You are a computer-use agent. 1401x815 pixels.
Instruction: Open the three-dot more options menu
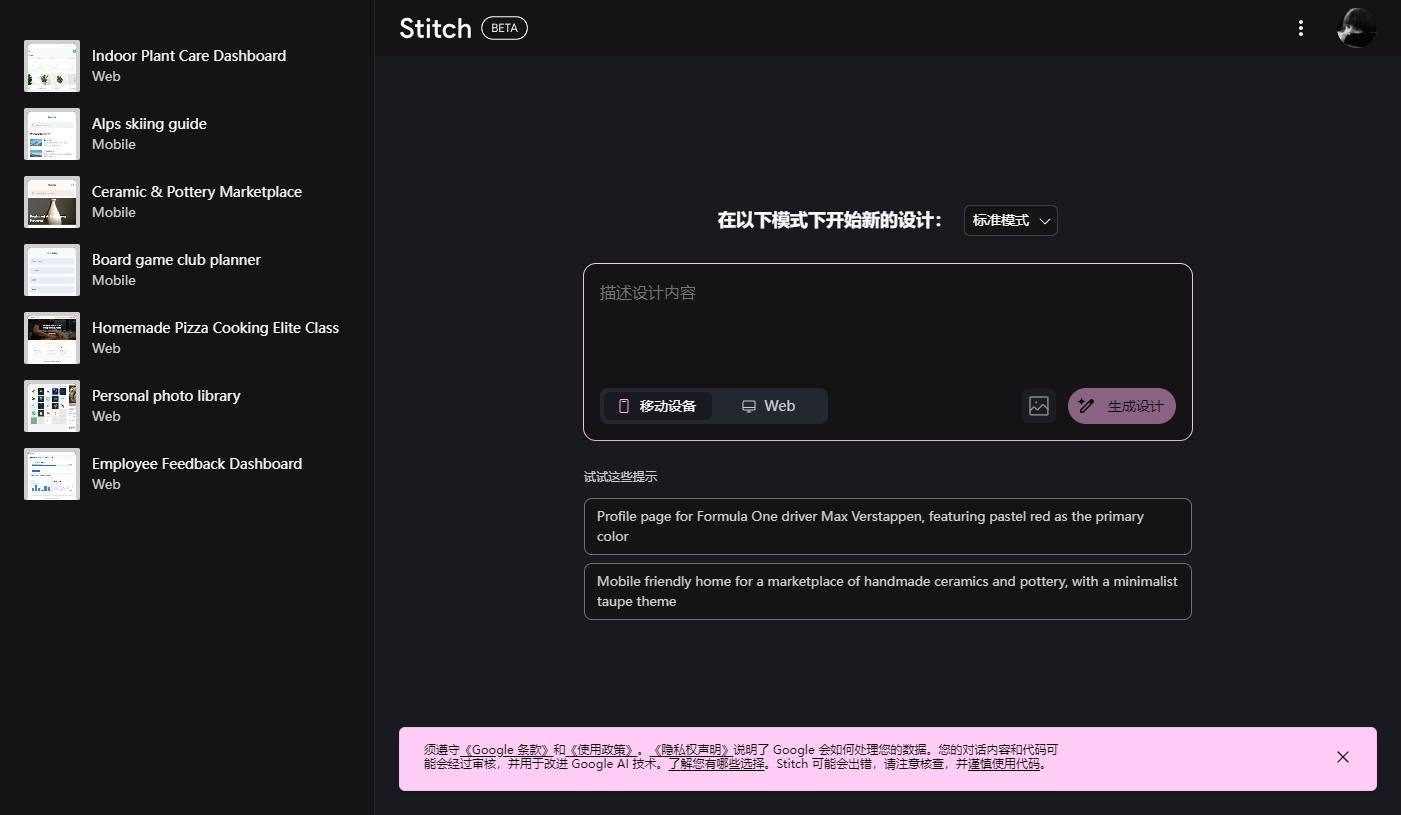[x=1300, y=28]
